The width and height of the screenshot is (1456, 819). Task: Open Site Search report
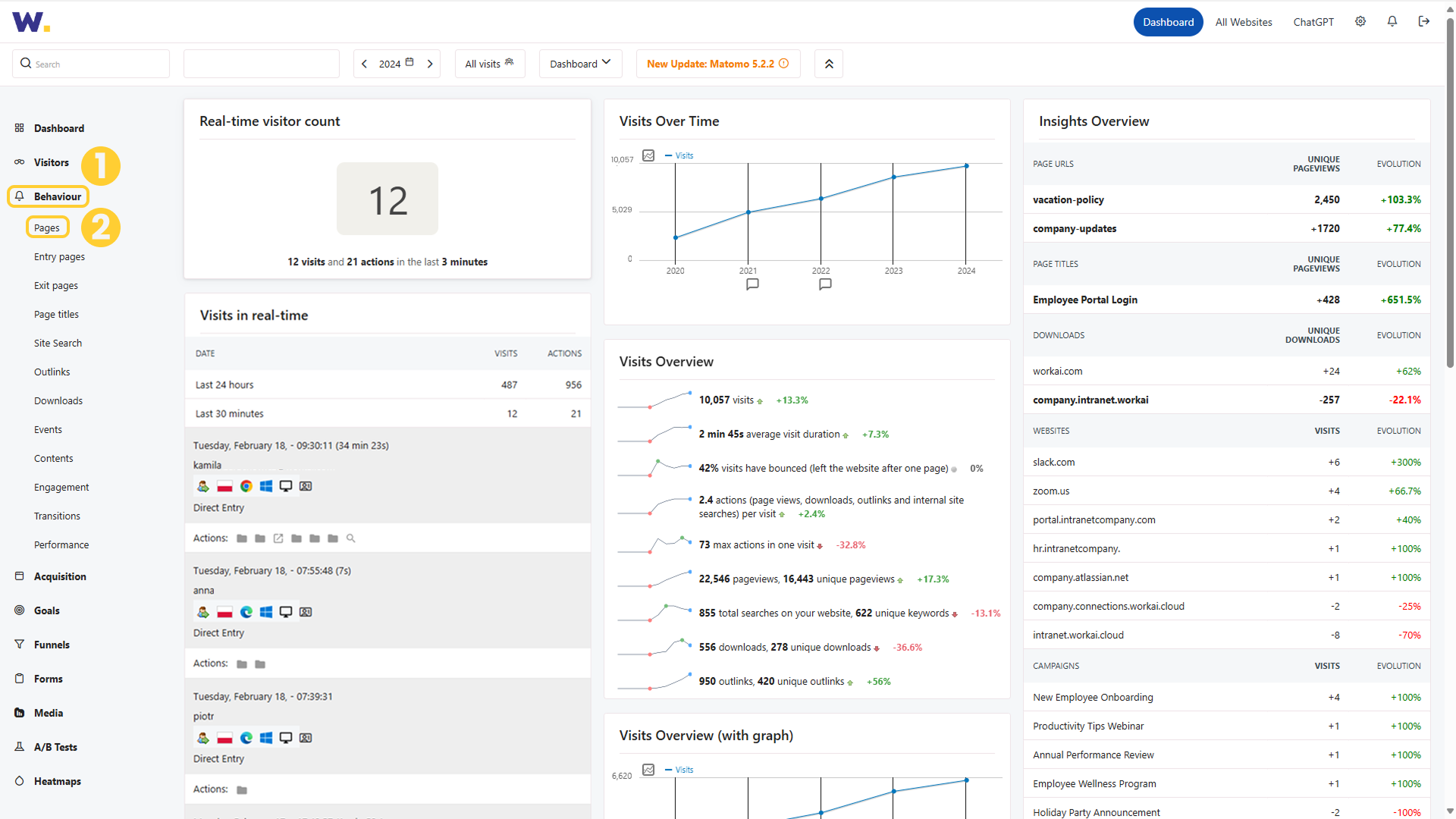pyautogui.click(x=58, y=343)
